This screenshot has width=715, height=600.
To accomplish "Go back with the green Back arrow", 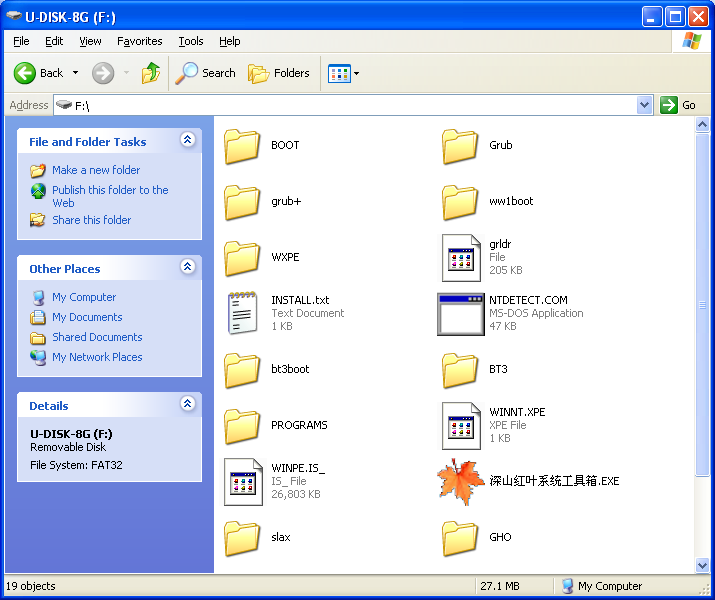I will 25,73.
